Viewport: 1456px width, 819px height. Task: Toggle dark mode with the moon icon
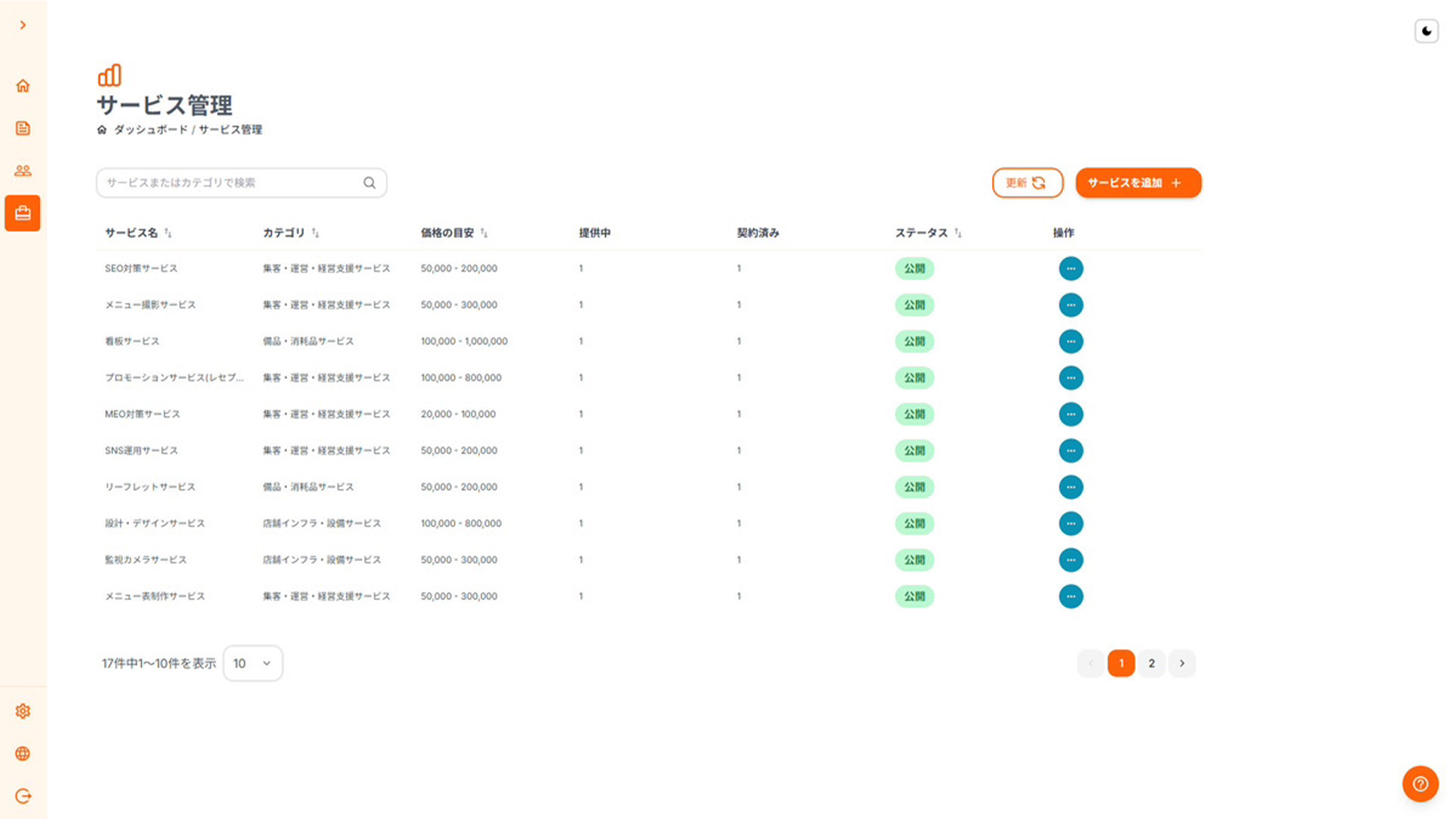point(1426,31)
